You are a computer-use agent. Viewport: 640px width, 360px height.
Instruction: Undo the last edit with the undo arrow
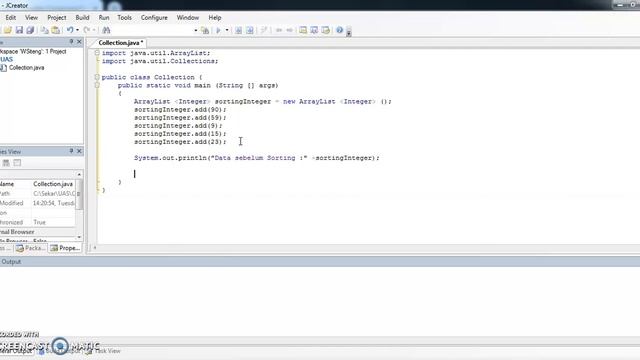click(x=70, y=30)
